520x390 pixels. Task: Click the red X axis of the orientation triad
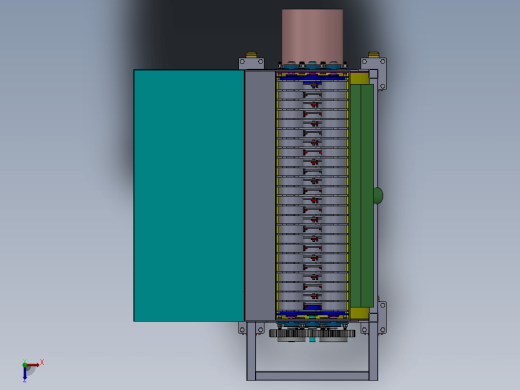(33, 365)
